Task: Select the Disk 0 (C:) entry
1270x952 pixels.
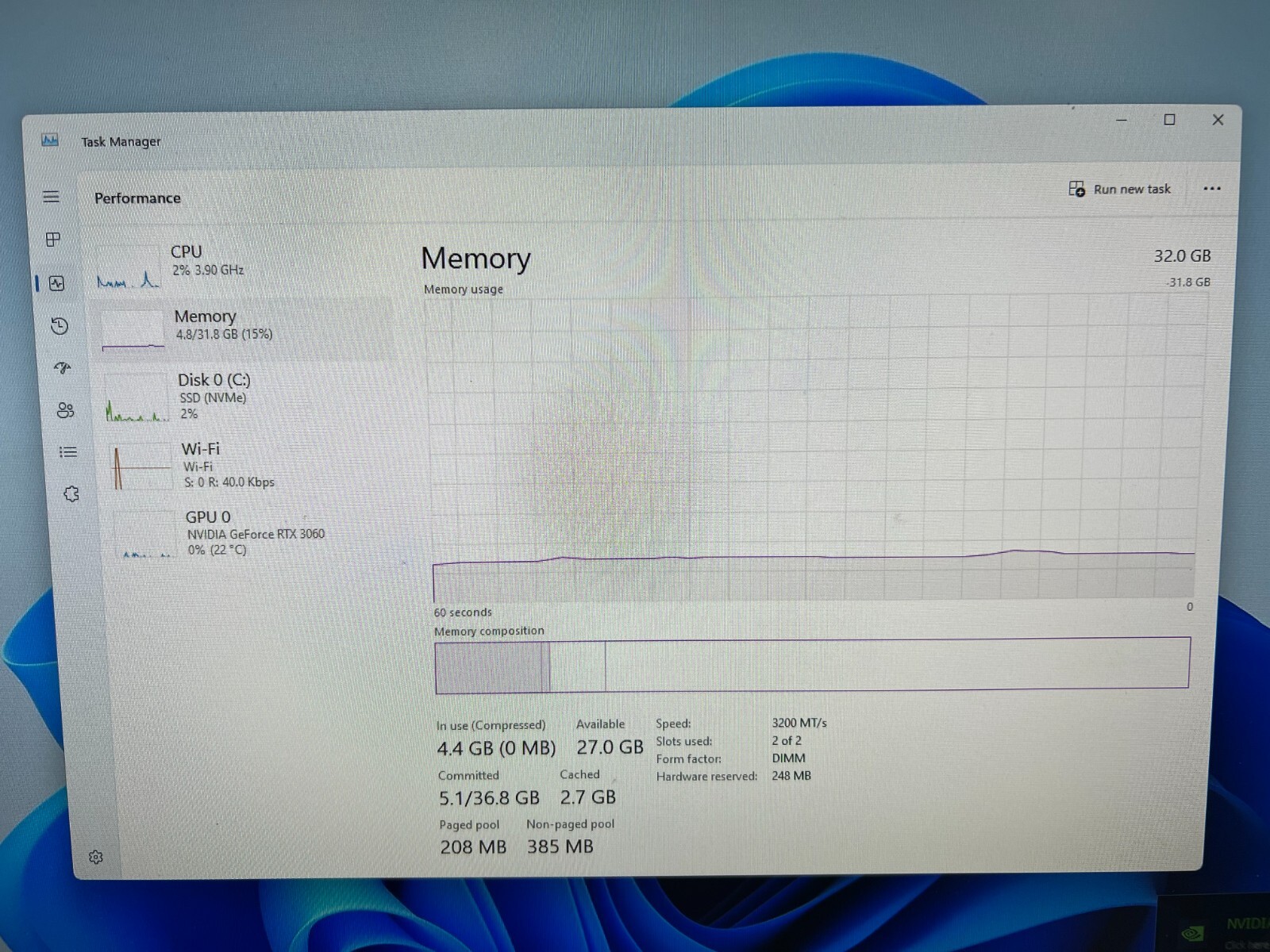Action: pos(248,395)
